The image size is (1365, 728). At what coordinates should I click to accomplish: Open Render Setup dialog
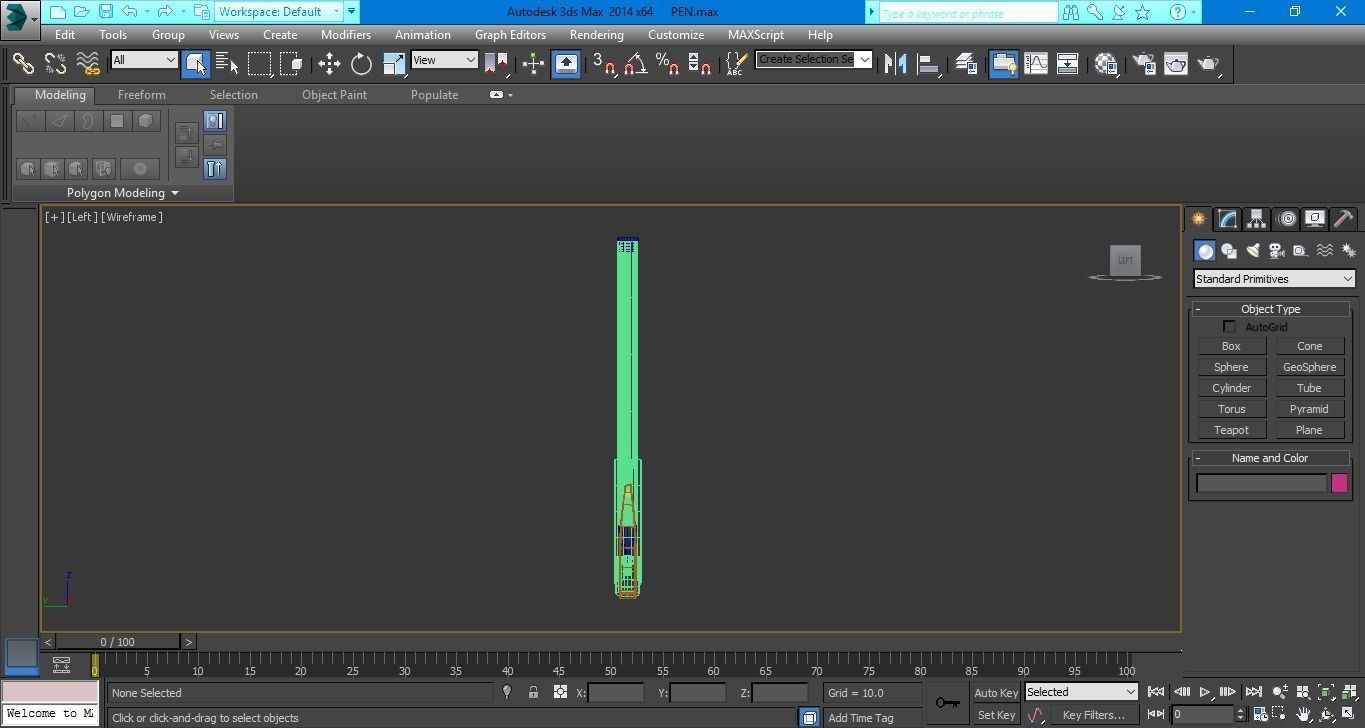pyautogui.click(x=1143, y=63)
